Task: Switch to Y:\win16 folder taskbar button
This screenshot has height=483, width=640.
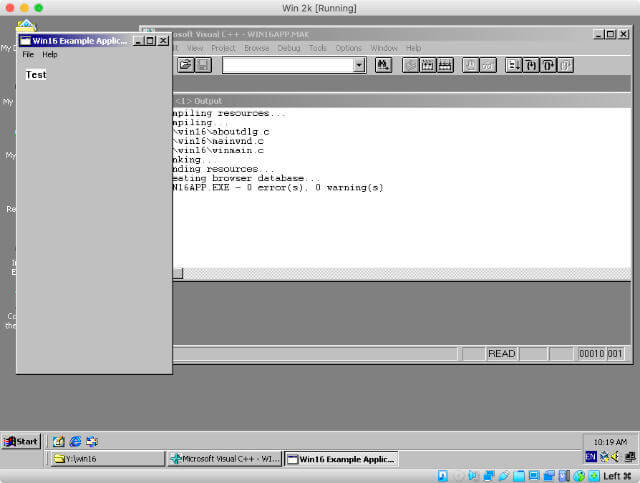Action: (108, 459)
